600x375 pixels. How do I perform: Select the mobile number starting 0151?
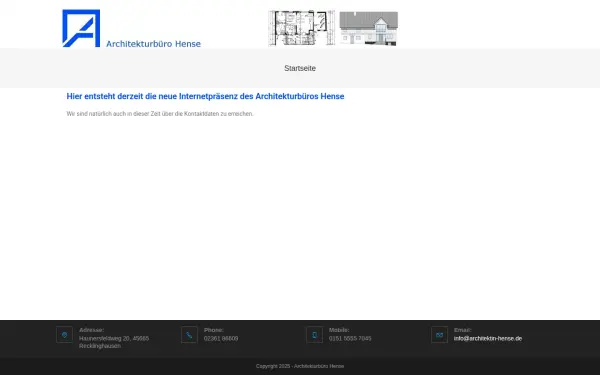350,338
